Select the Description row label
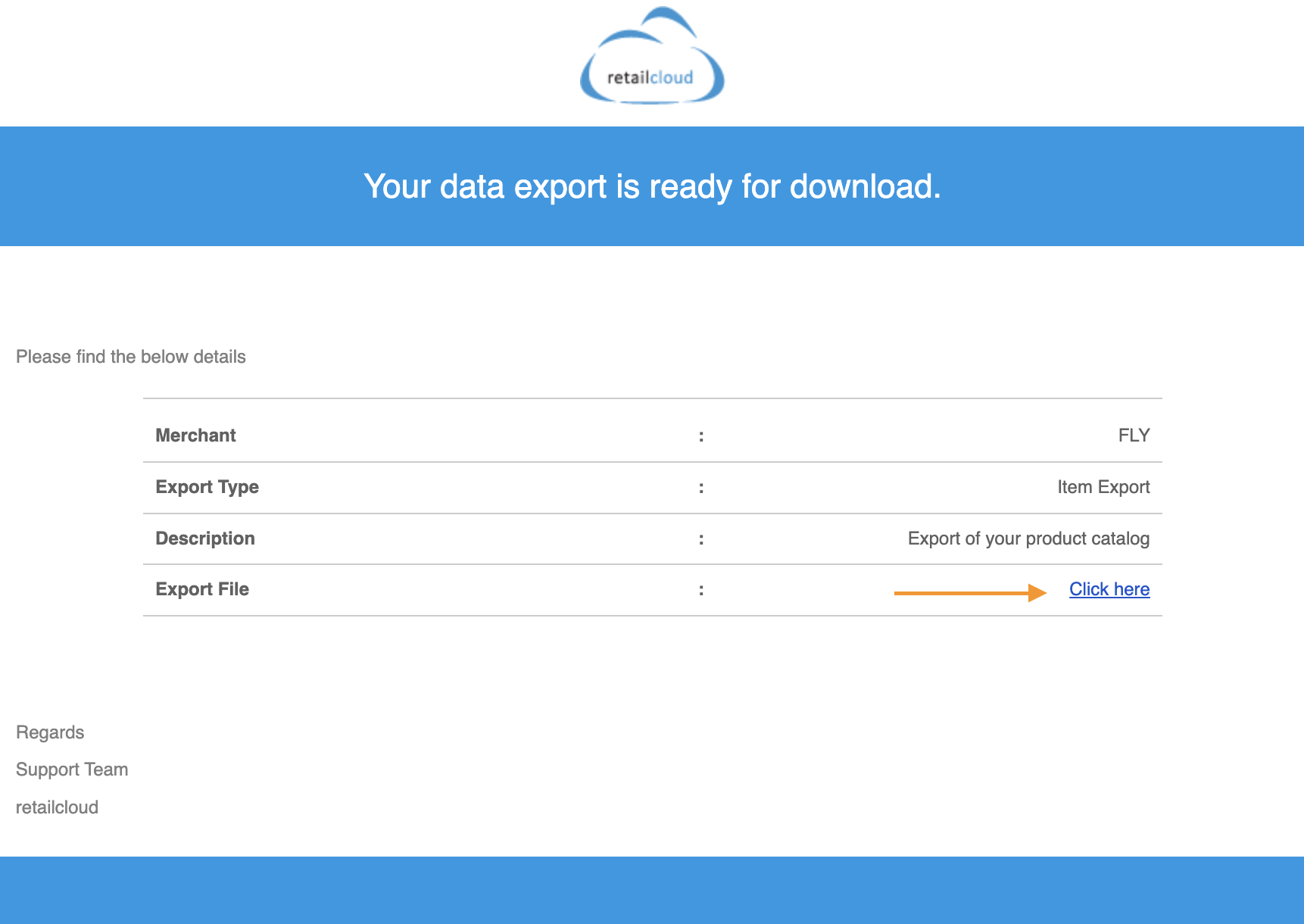The width and height of the screenshot is (1304, 924). pos(205,538)
